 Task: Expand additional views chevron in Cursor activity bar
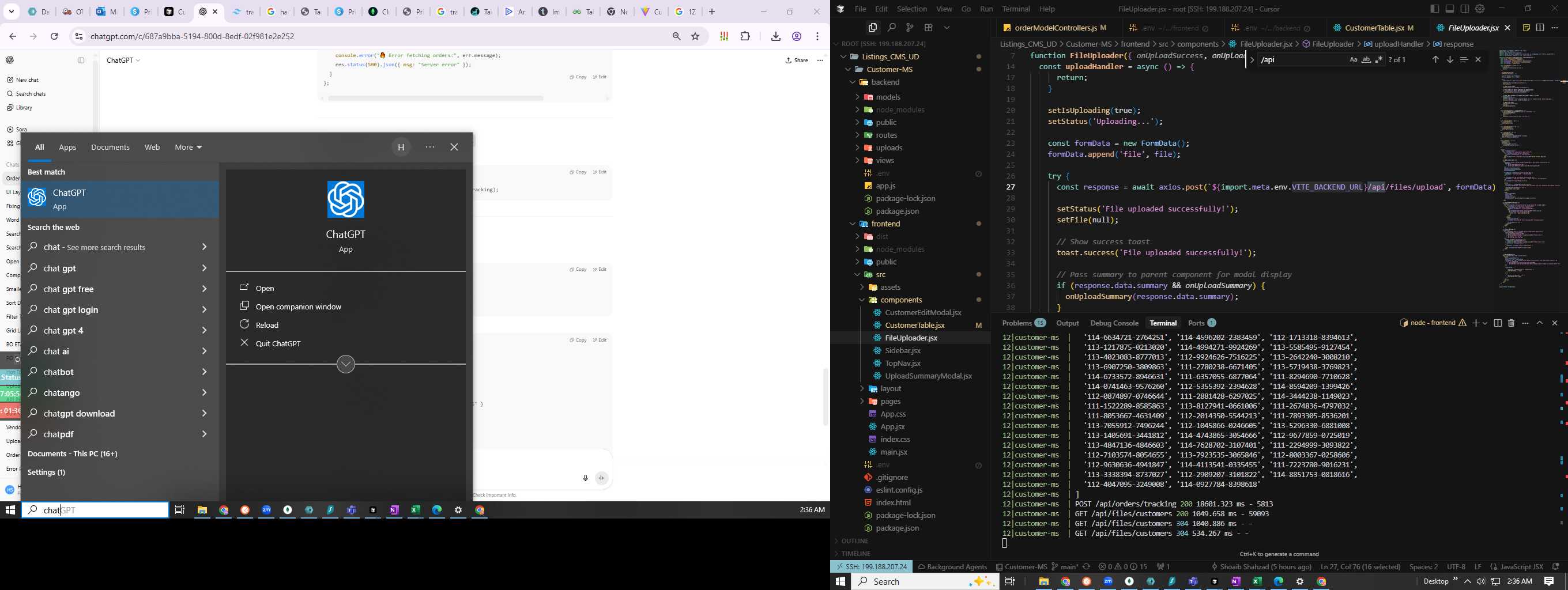(947, 28)
